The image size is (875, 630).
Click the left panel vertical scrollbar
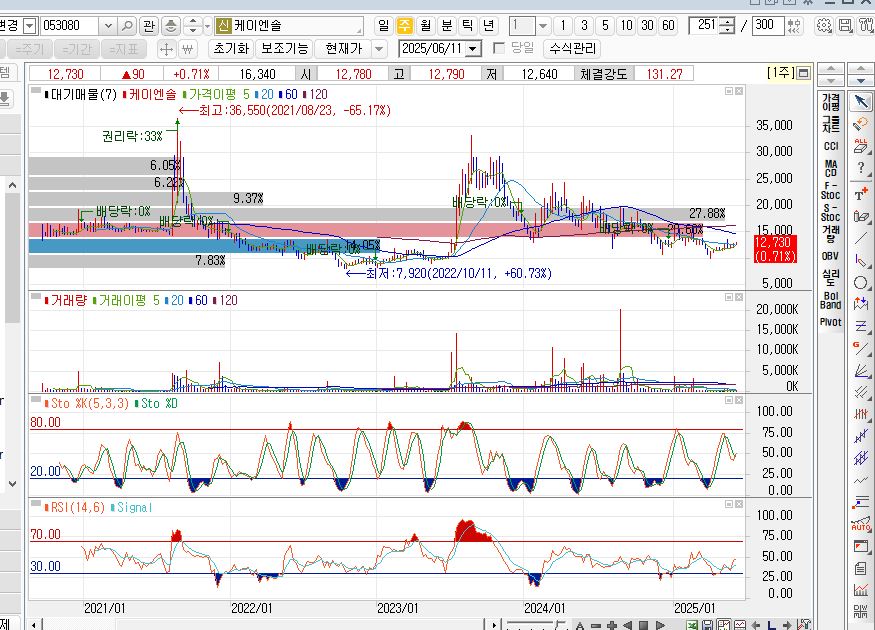(x=12, y=335)
